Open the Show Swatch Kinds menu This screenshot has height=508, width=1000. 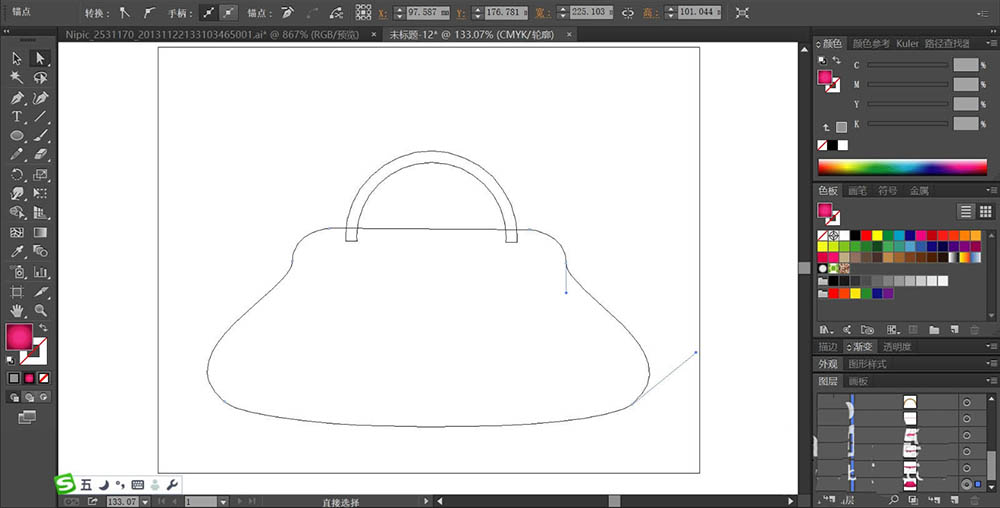point(891,330)
